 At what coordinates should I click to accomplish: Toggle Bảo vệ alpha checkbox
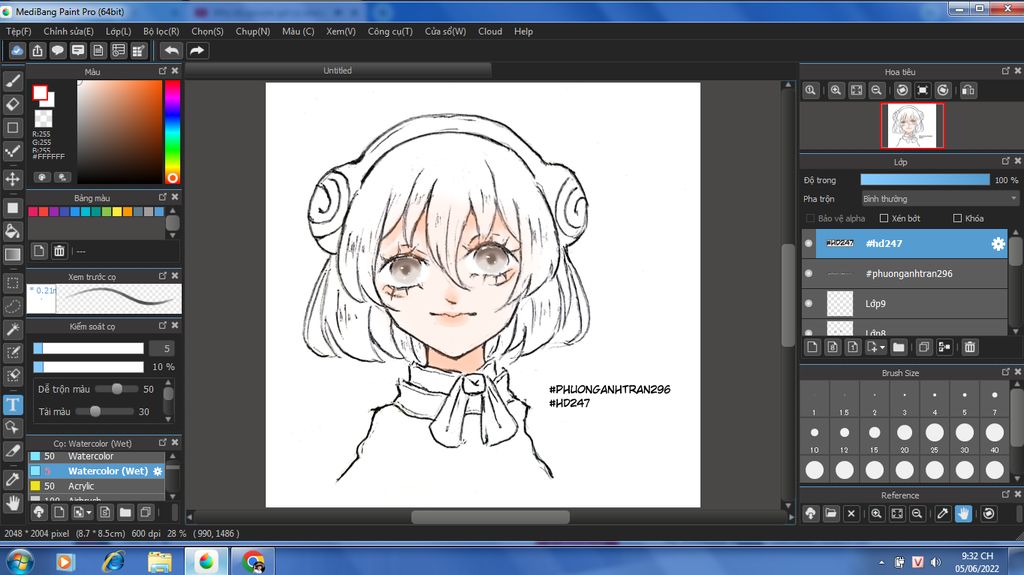coord(810,218)
